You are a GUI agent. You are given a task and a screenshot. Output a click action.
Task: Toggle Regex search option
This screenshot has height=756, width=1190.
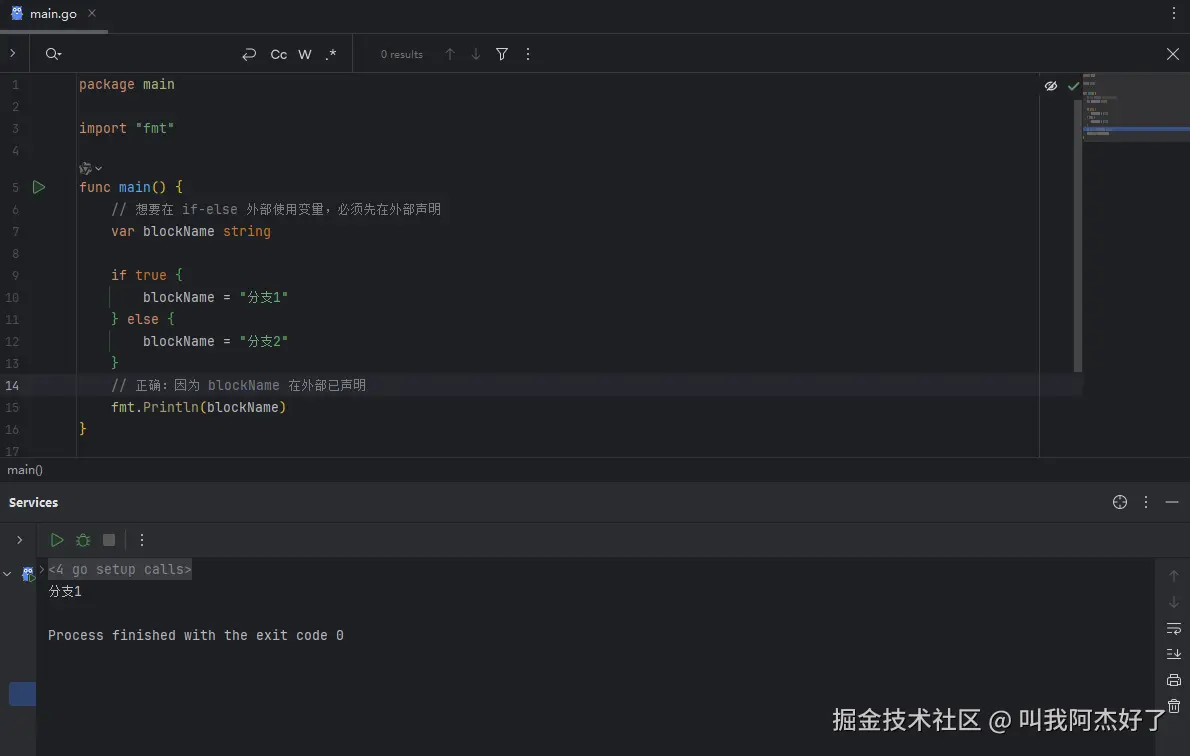coord(331,54)
